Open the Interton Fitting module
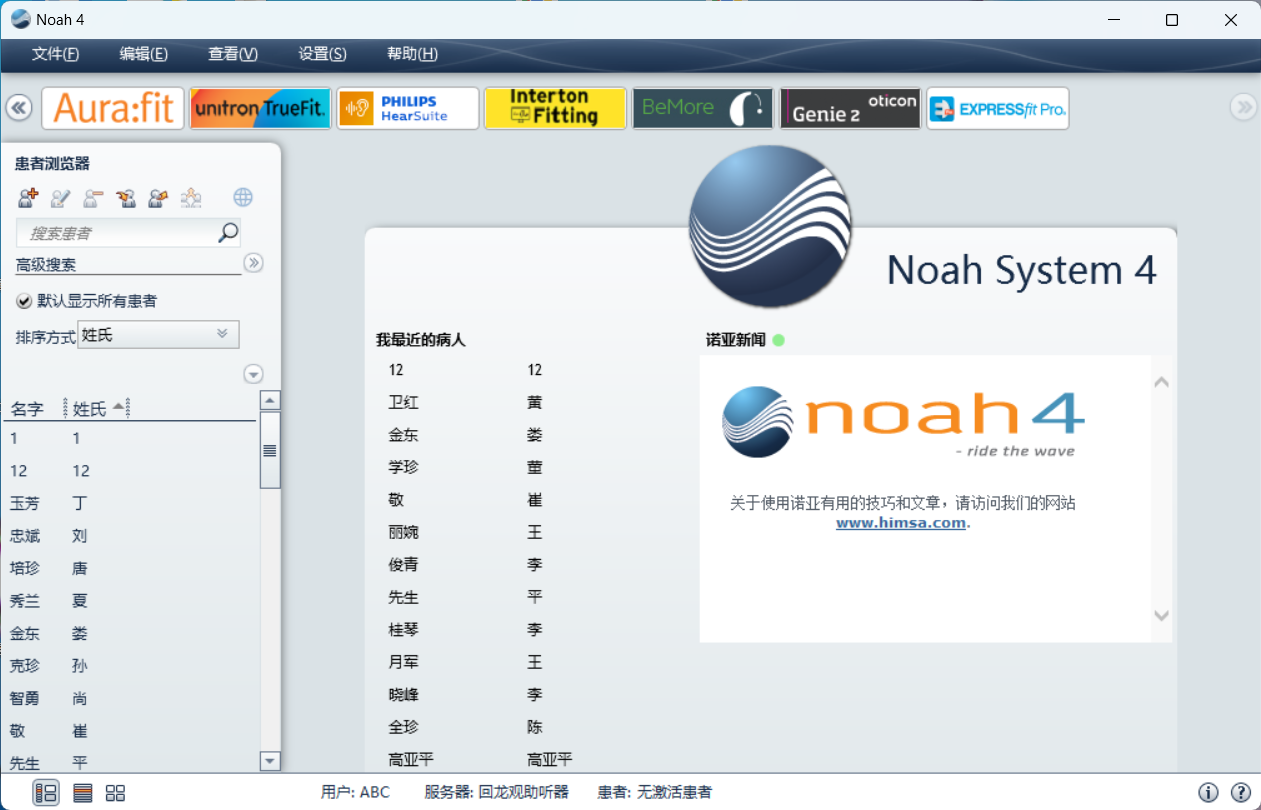 [x=555, y=108]
